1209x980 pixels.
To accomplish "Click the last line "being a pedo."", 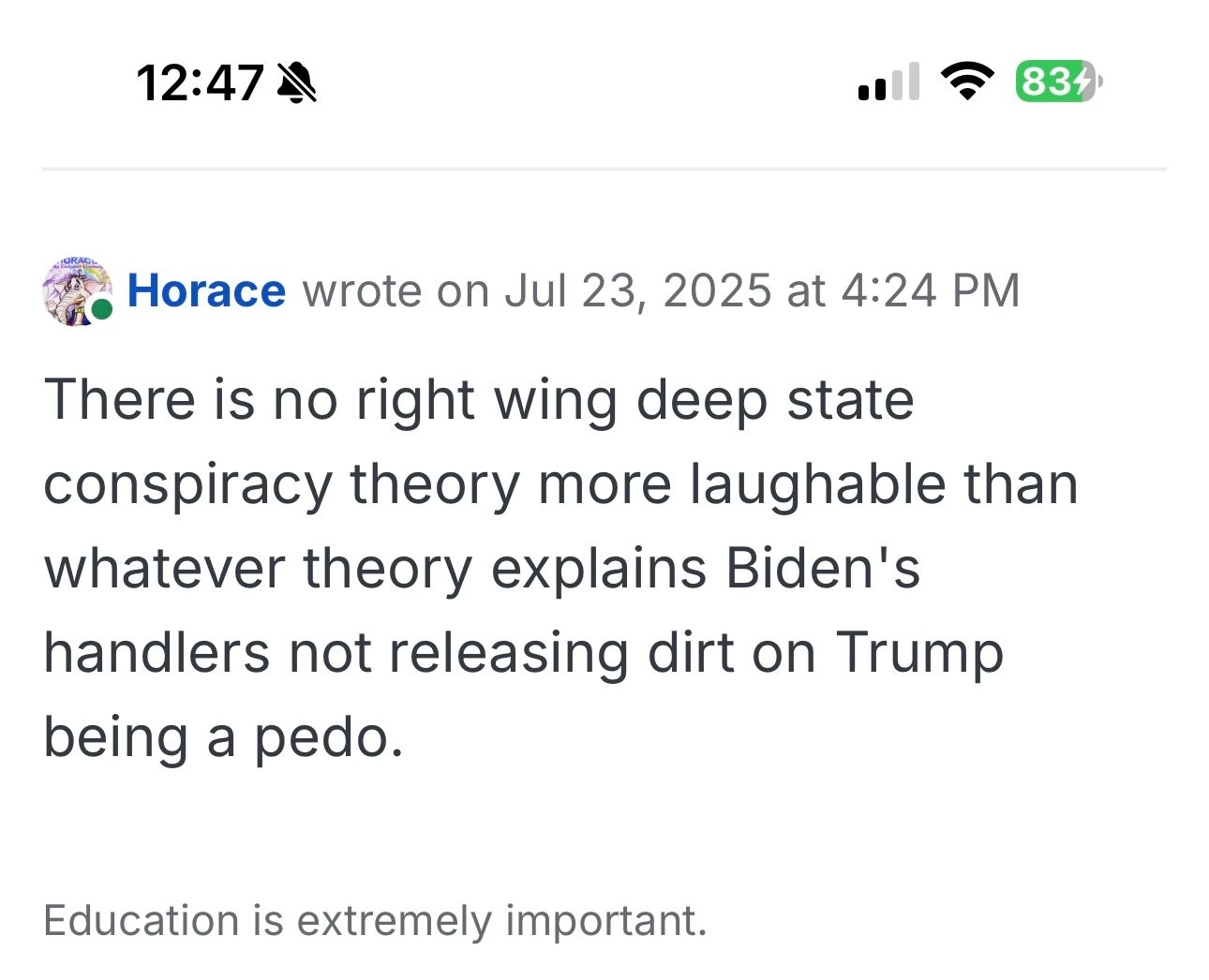I will [x=223, y=738].
